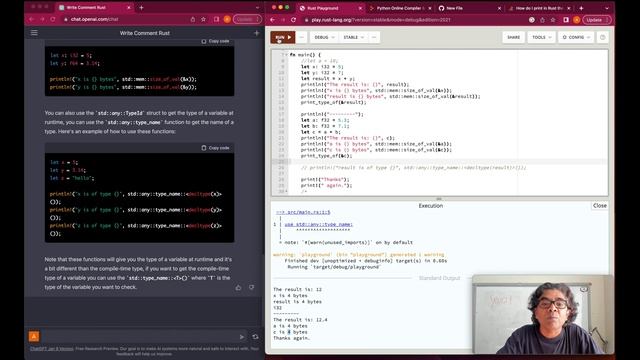The image size is (640, 360).
Task: Reload the ChatGPT page
Action: tap(53, 19)
